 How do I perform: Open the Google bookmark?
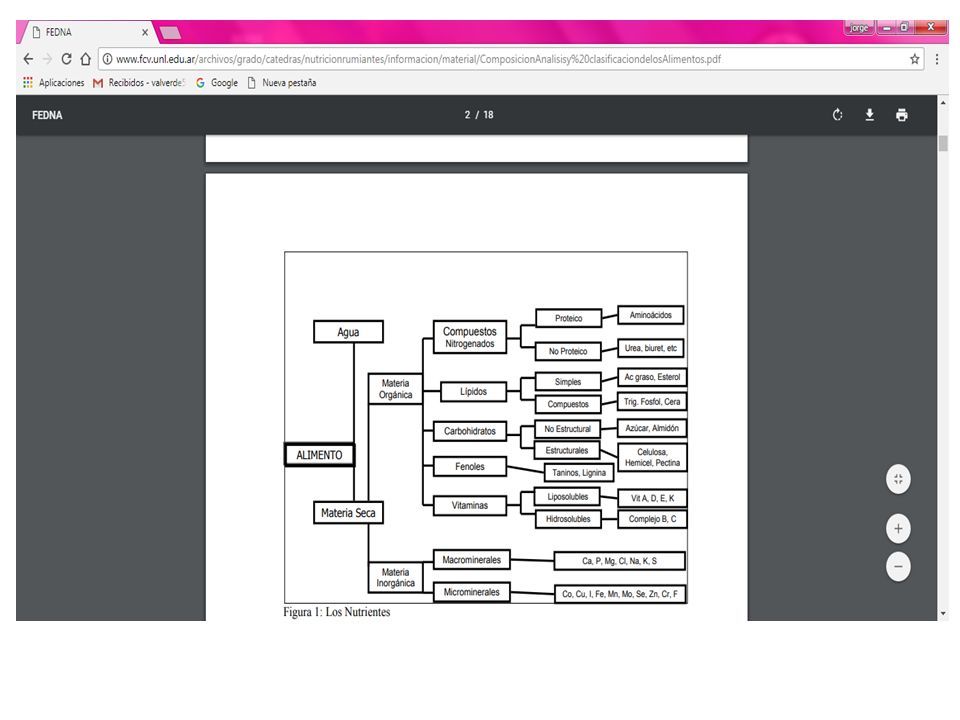(217, 83)
